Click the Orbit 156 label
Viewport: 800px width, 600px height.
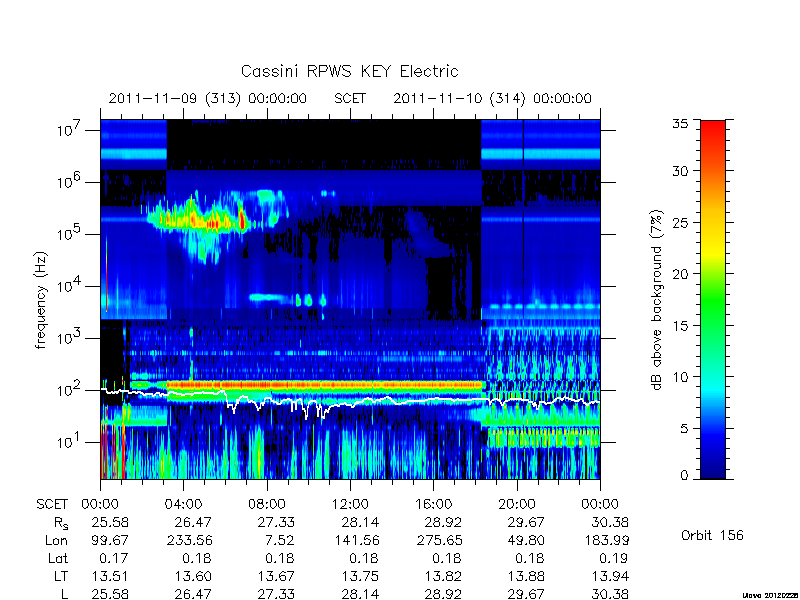pyautogui.click(x=712, y=535)
